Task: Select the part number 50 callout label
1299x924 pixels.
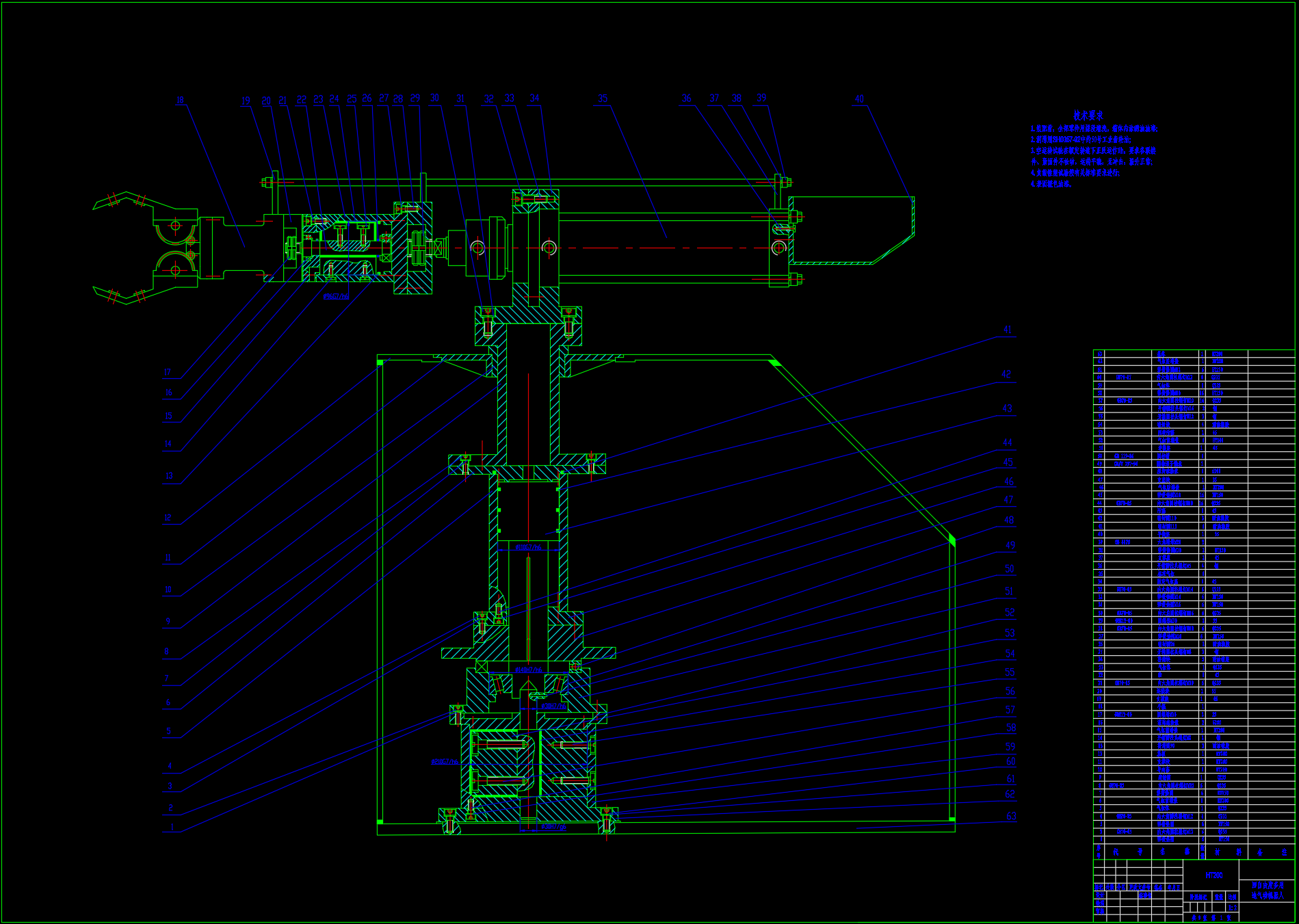Action: 1009,569
